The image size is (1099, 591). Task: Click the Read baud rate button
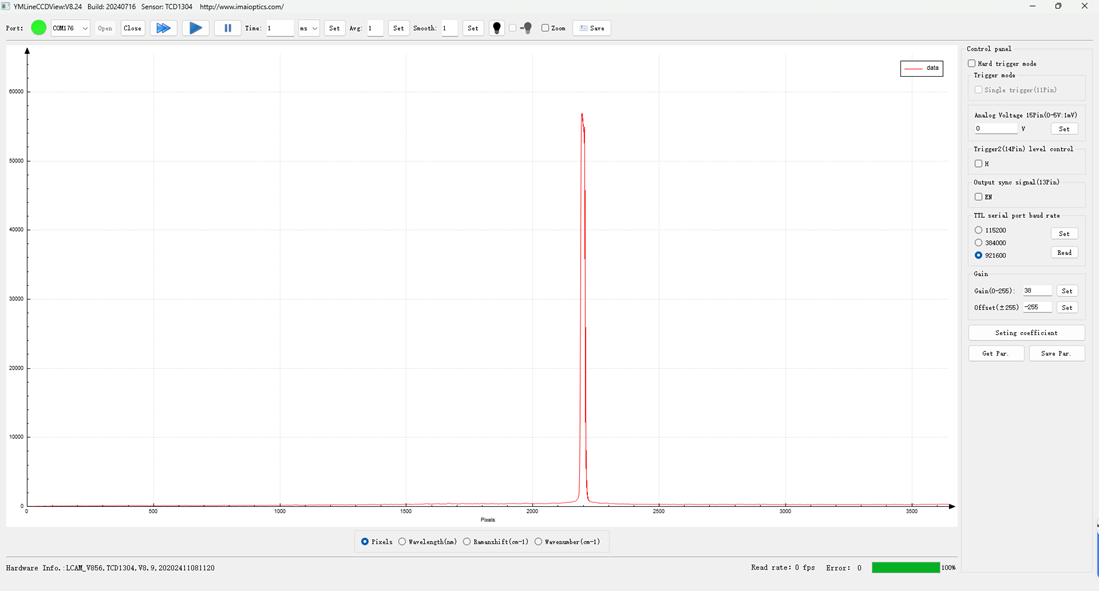coord(1064,252)
